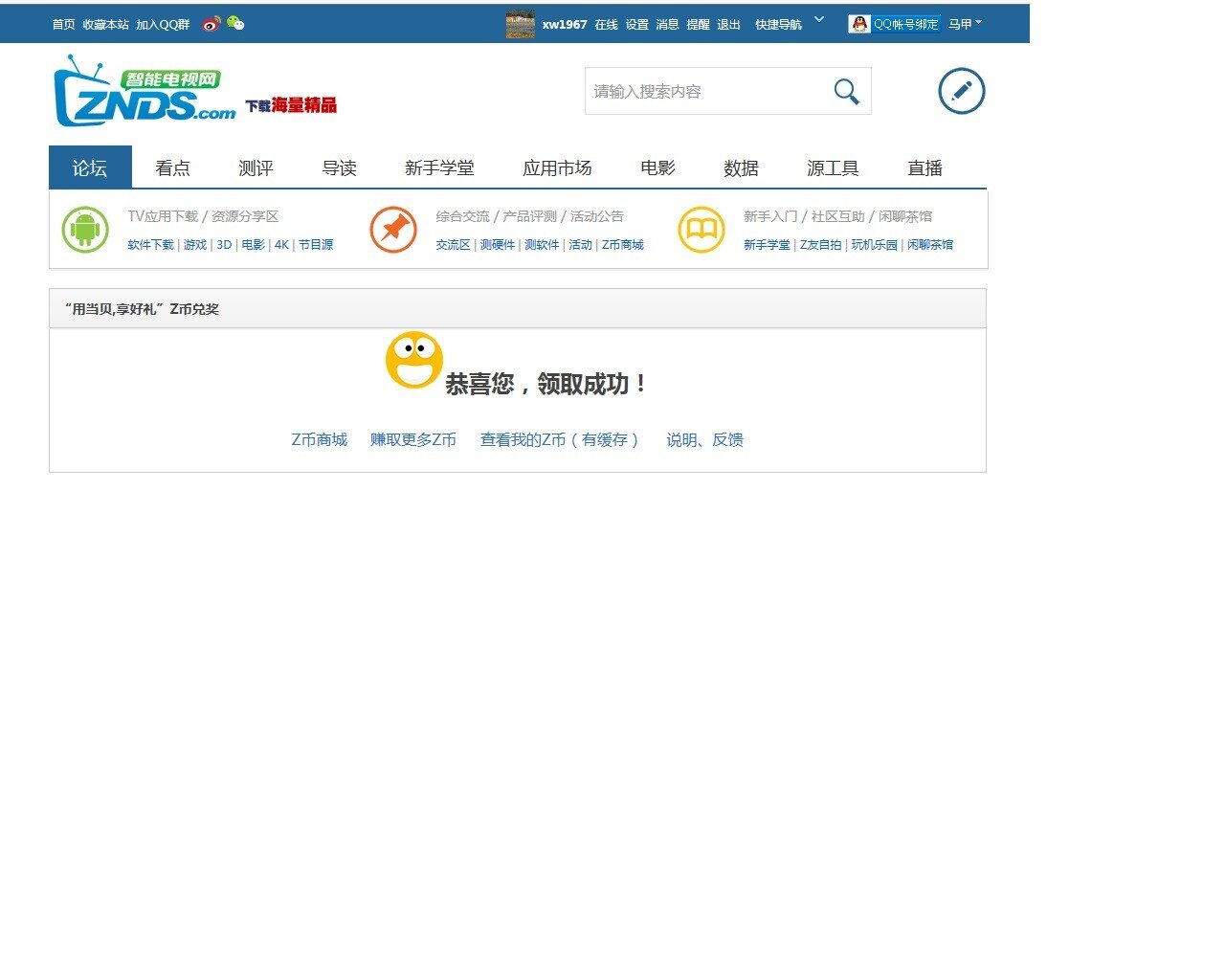Click the WeChat icon in top bar
This screenshot has height=980, width=1225.
[x=235, y=23]
